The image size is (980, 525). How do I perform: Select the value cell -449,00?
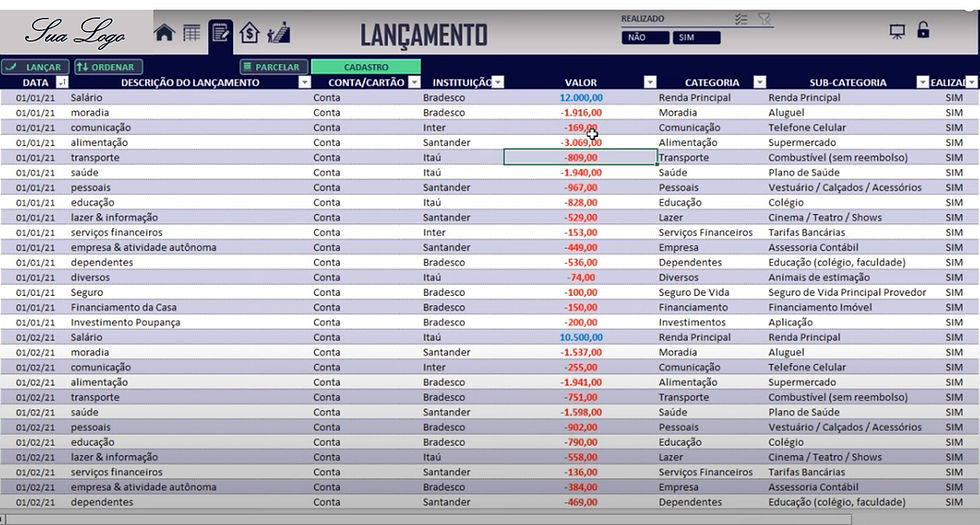coord(580,248)
